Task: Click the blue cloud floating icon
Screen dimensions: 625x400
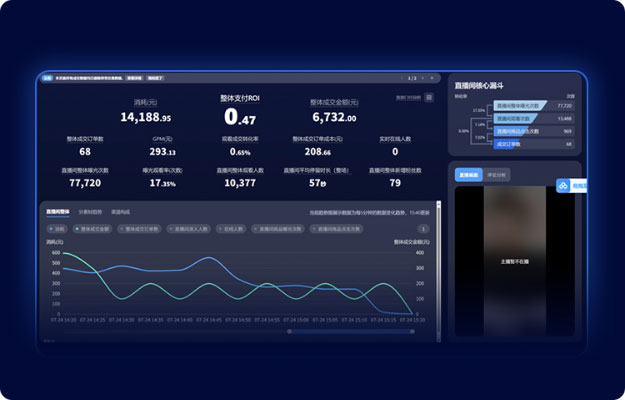Action: pyautogui.click(x=563, y=186)
